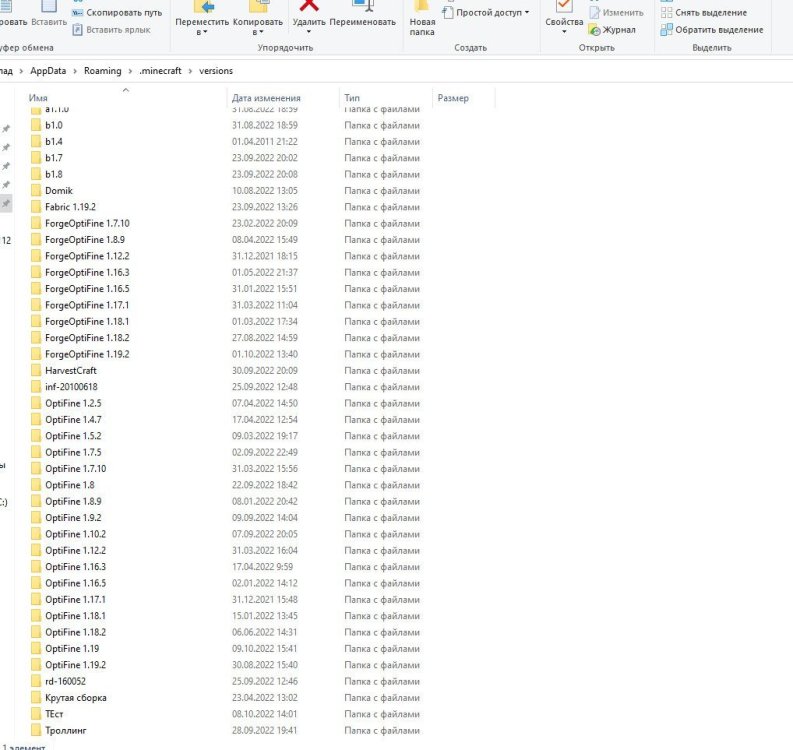Click Copy path (Скопировать путь)
This screenshot has width=793, height=750.
[x=117, y=13]
